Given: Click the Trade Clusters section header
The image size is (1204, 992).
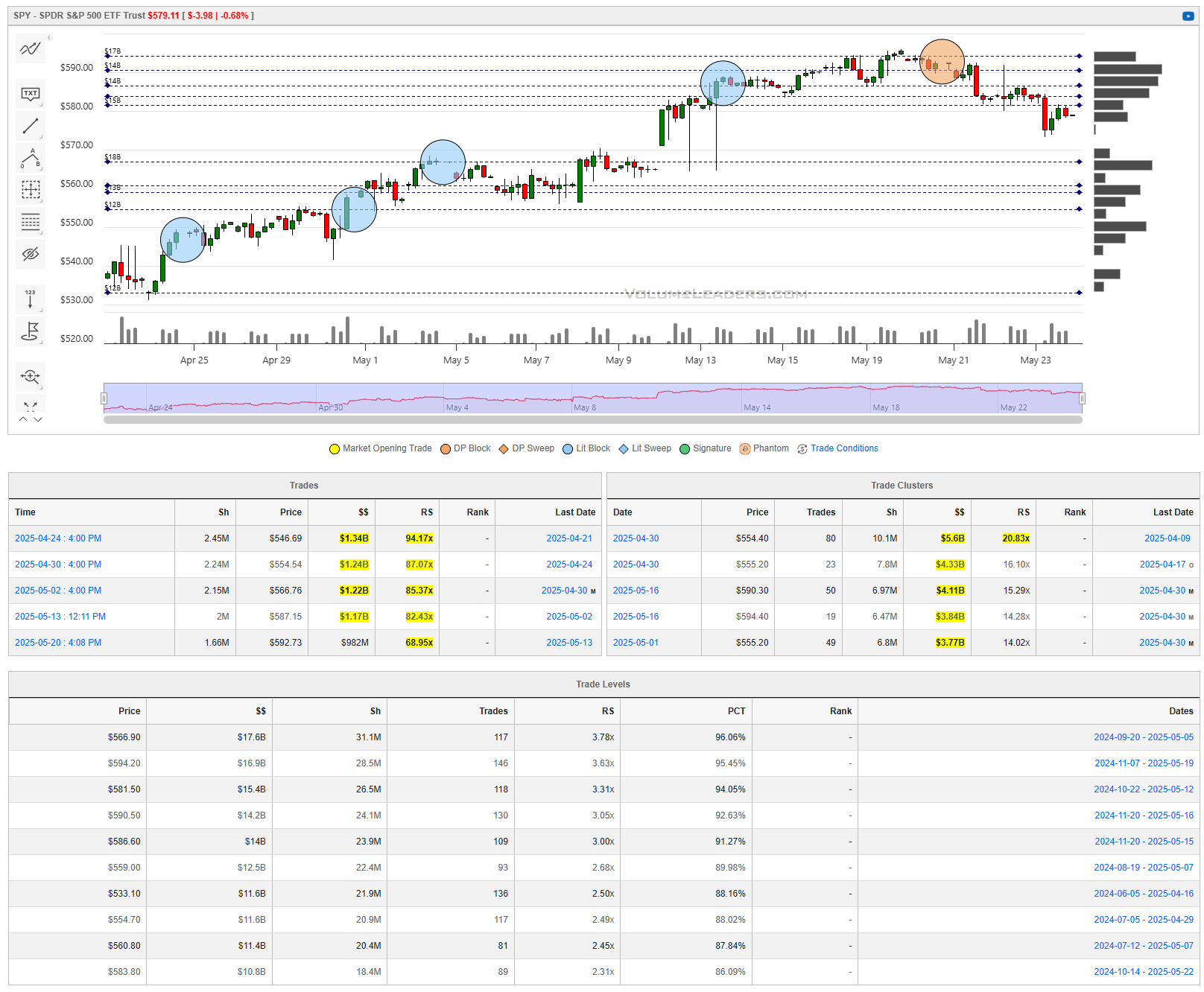Looking at the screenshot, I should pos(902,486).
